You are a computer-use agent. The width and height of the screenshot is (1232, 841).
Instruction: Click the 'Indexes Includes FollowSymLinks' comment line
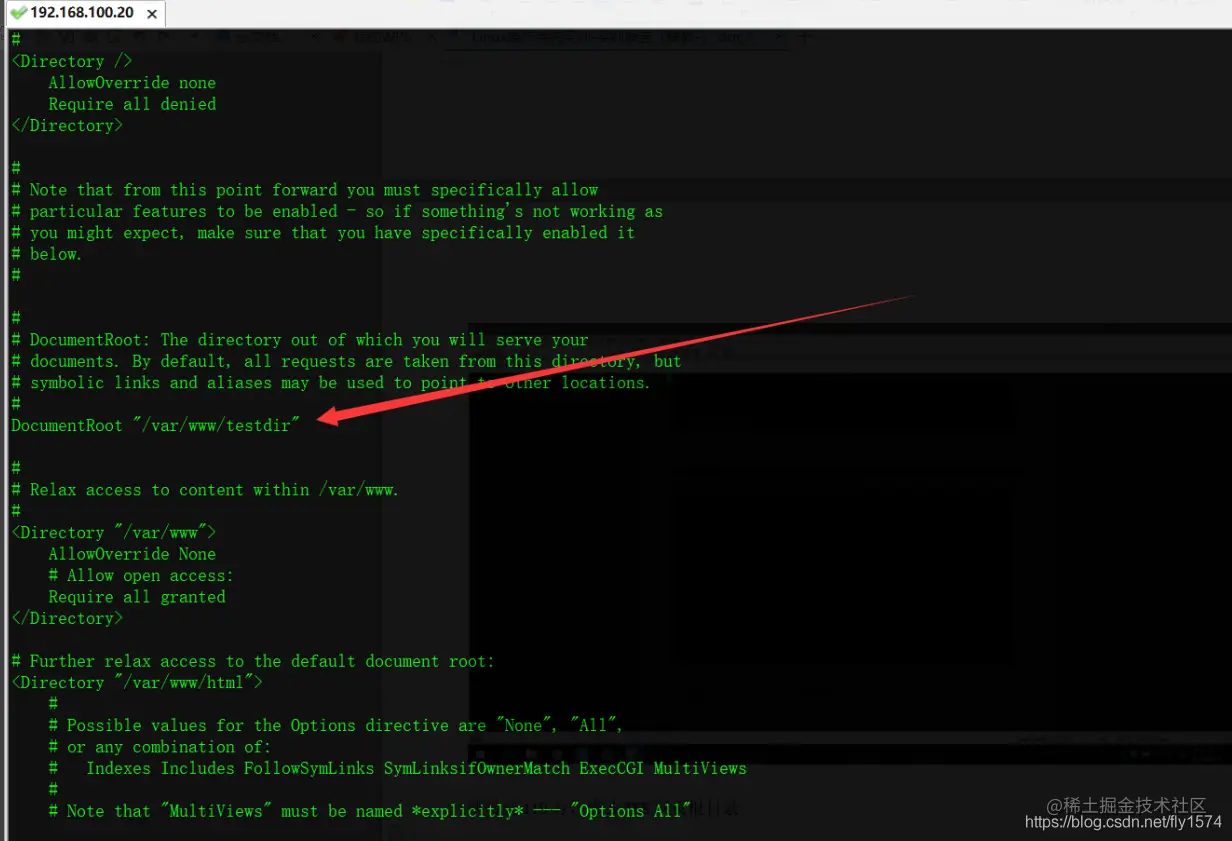point(398,768)
